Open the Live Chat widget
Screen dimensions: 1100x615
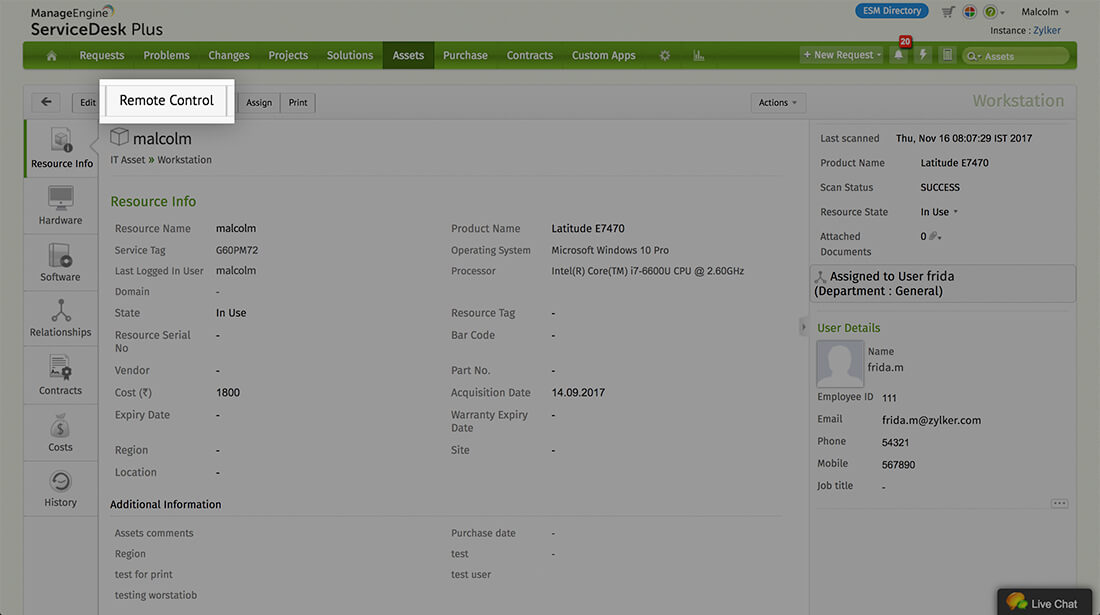click(1045, 602)
